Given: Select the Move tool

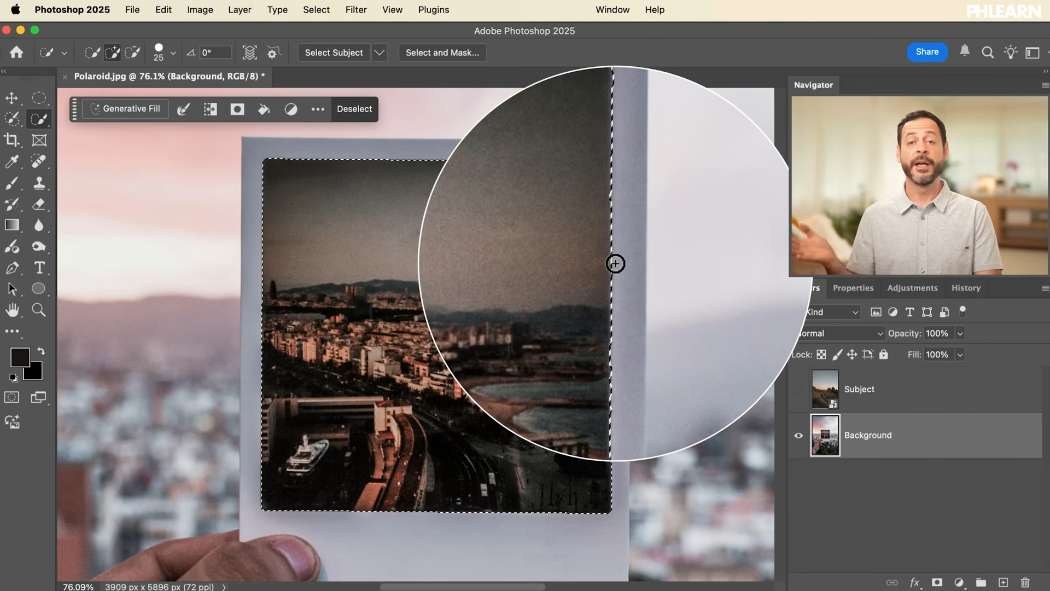Looking at the screenshot, I should (x=12, y=98).
